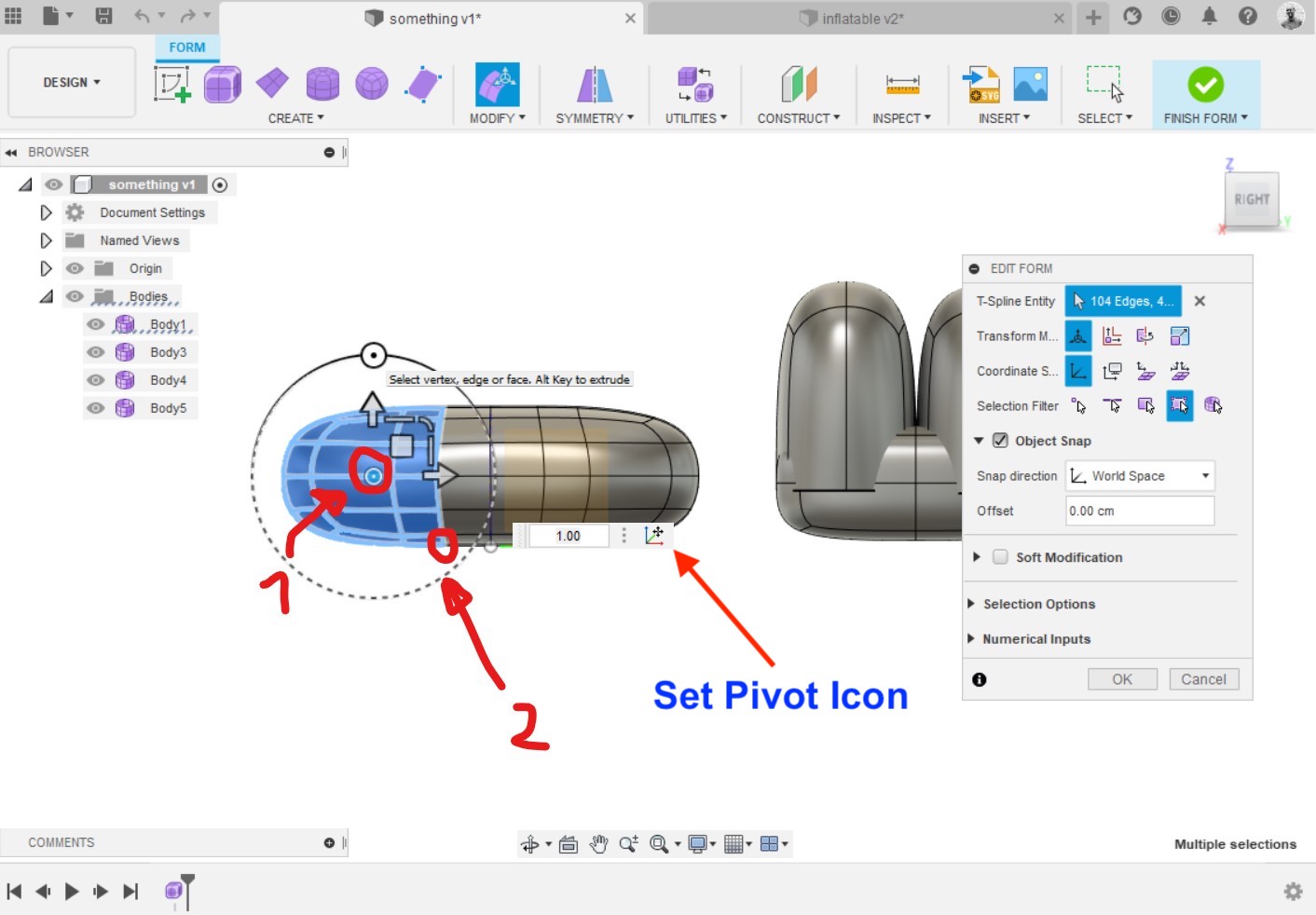Open the Modify tools in the Form ribbon
Screen dimensions: 1316x915
497,117
